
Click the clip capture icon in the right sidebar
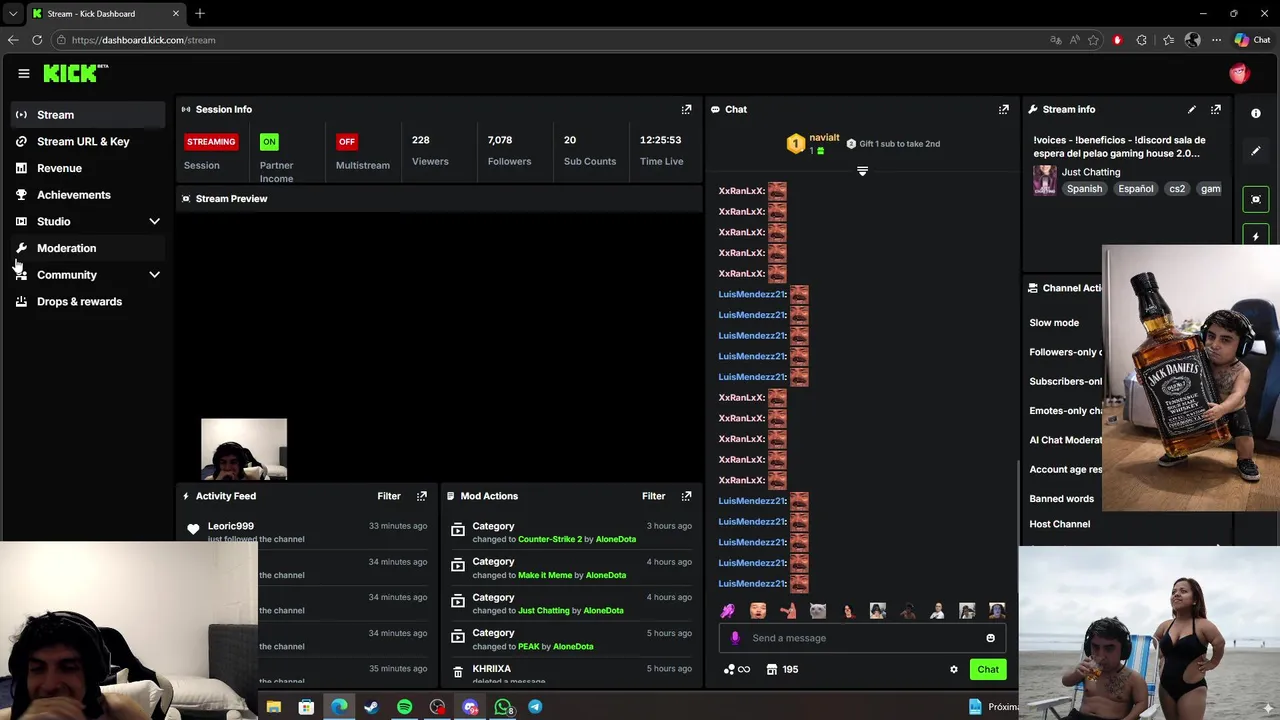click(1256, 199)
